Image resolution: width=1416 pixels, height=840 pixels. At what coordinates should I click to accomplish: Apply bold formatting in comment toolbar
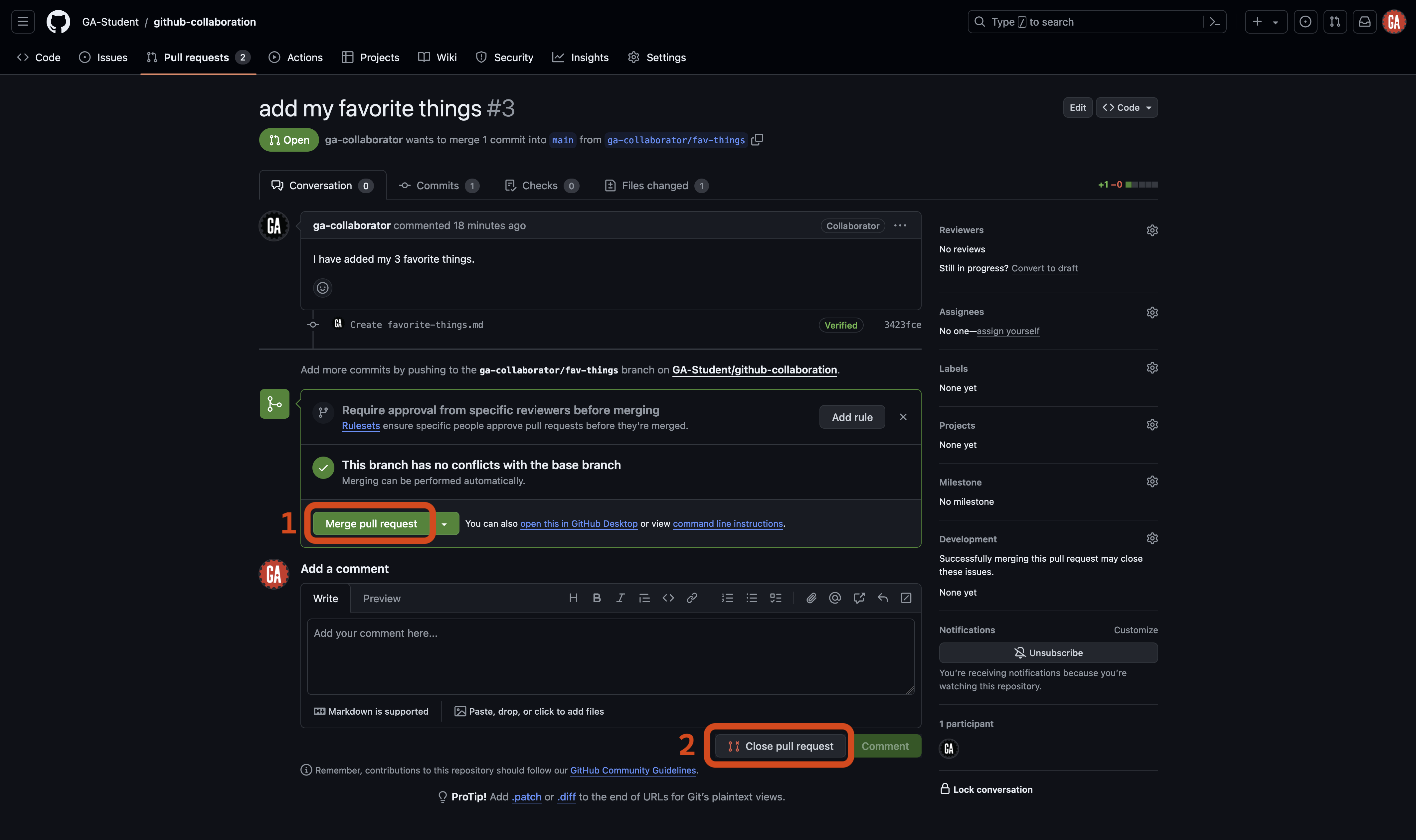pos(596,598)
